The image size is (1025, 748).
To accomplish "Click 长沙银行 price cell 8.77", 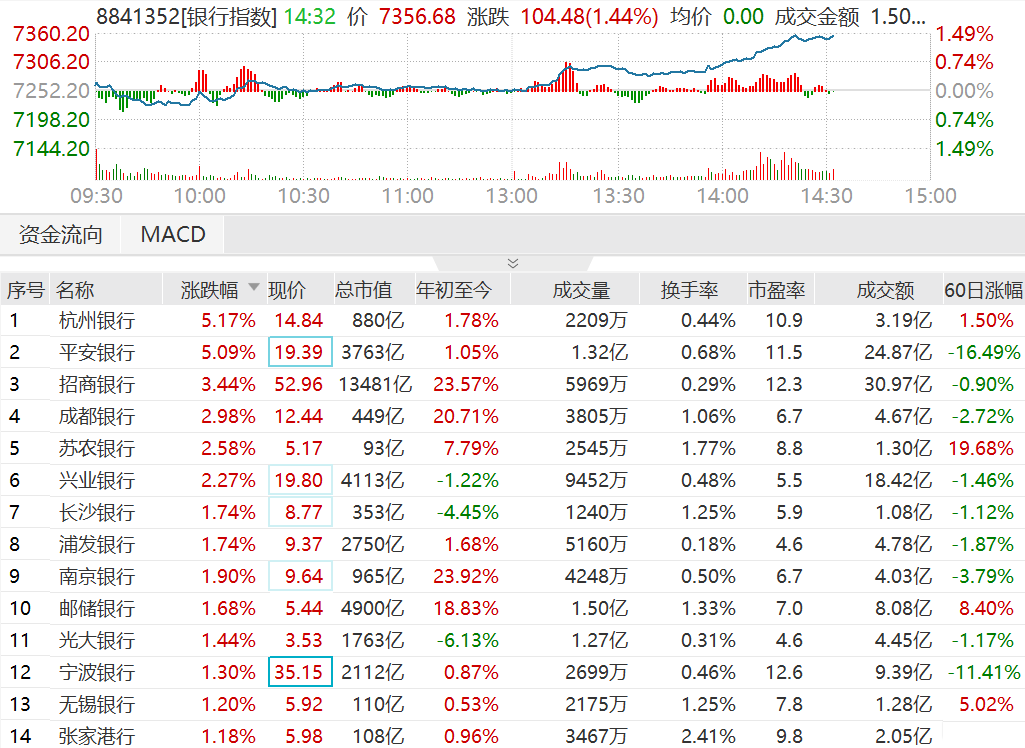I will pos(300,513).
